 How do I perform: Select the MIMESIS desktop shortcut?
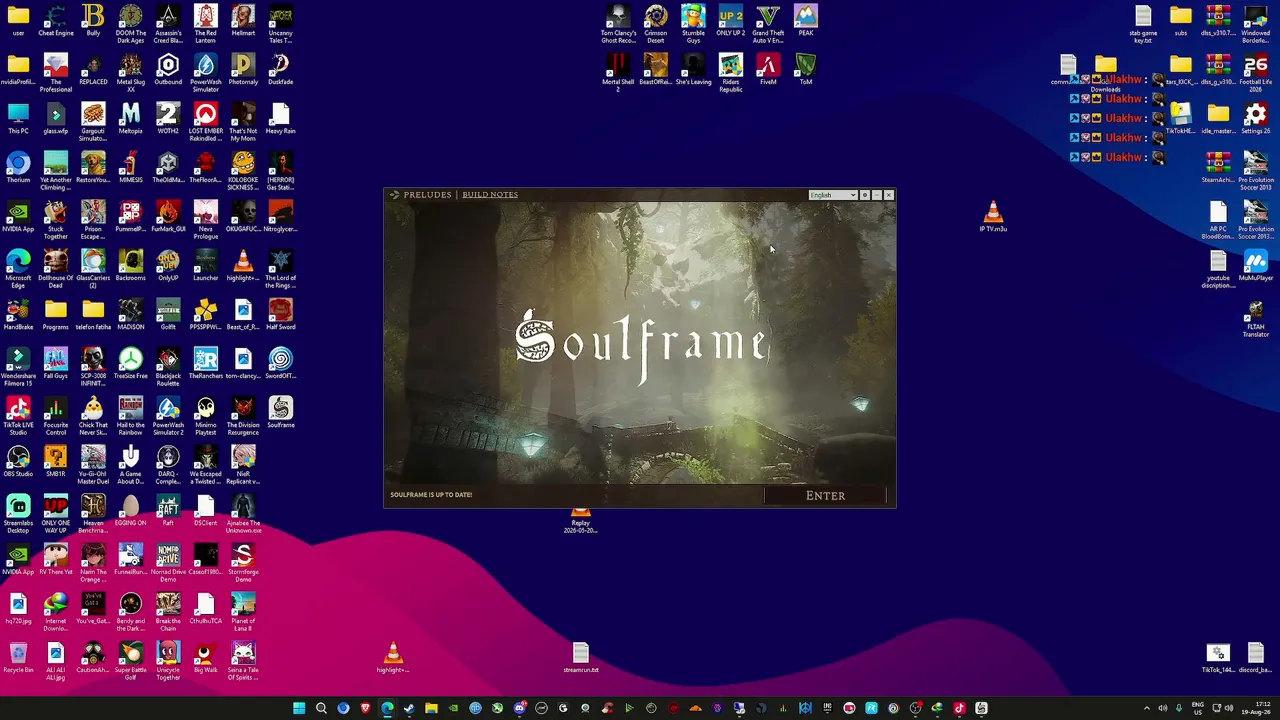click(x=131, y=168)
